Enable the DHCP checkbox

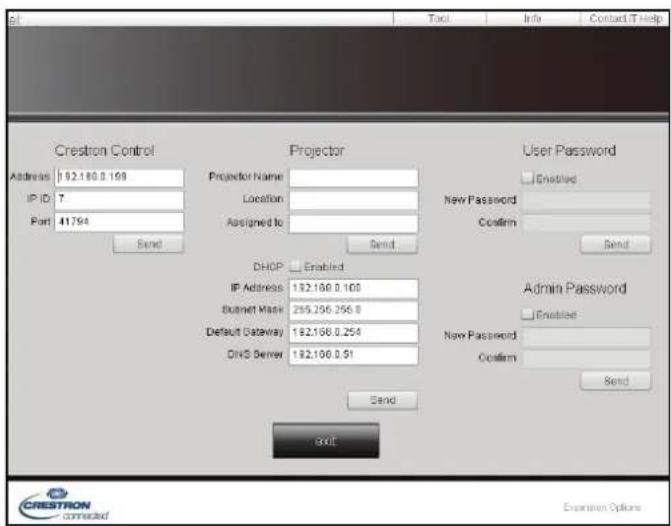pos(295,267)
